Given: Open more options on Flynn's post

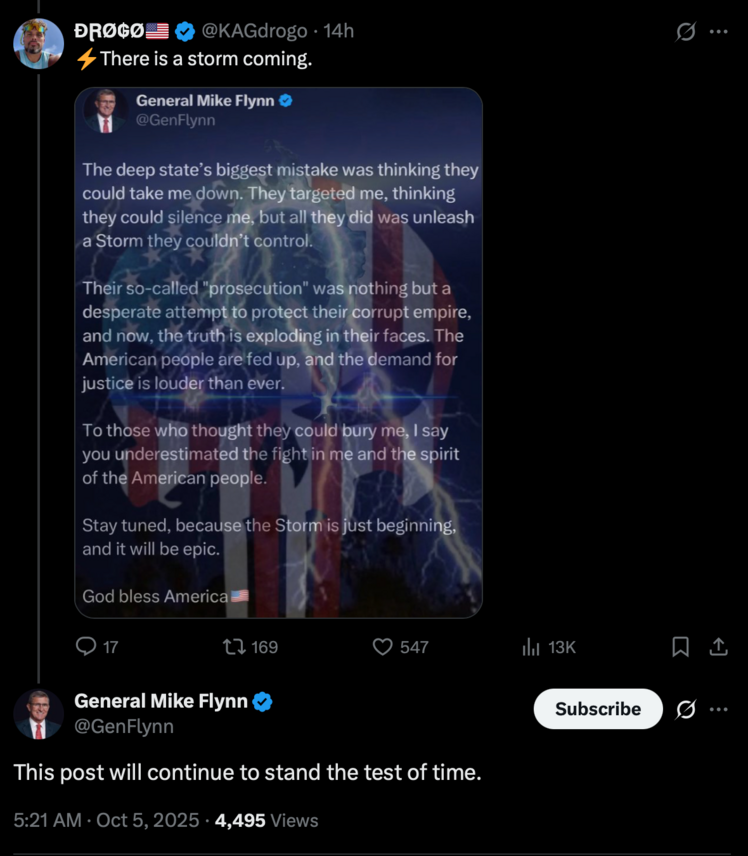Looking at the screenshot, I should (718, 709).
